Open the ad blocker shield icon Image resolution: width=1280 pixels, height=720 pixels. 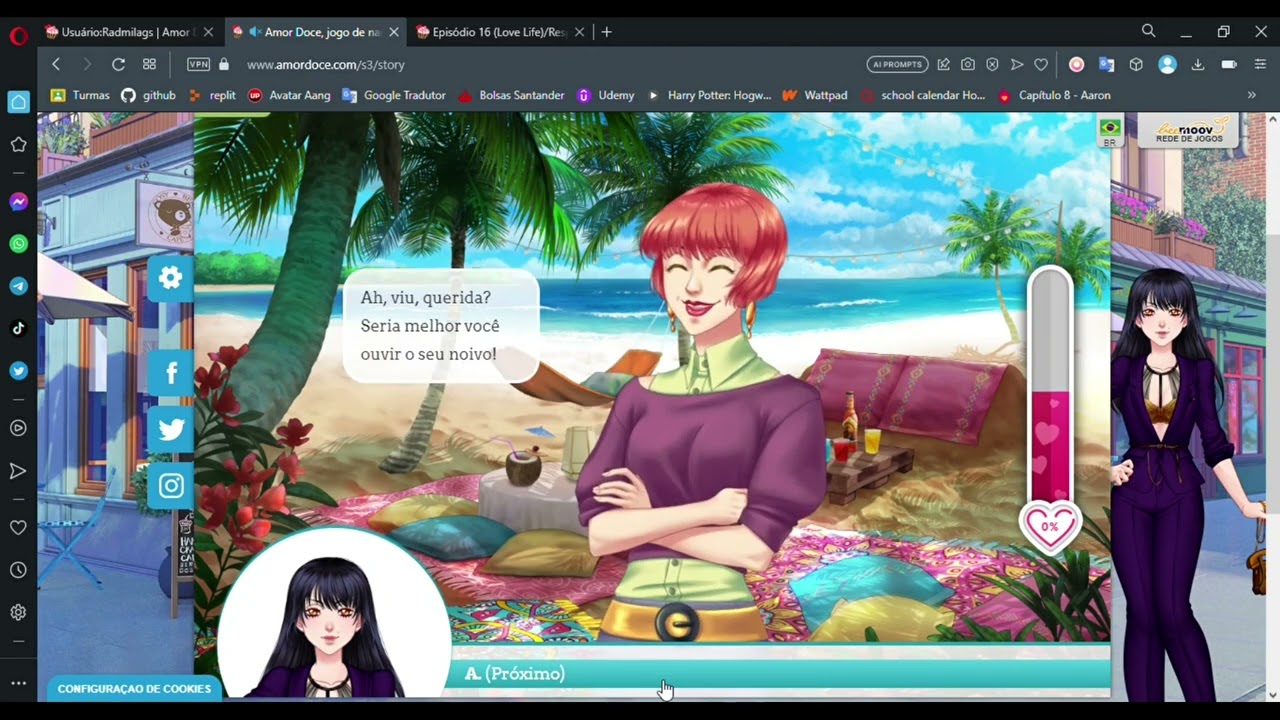[992, 64]
